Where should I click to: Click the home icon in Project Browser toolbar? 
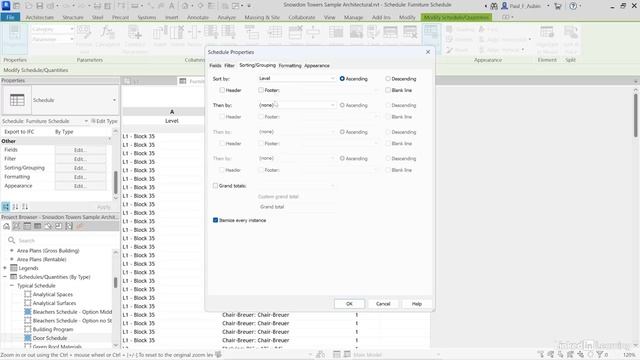click(x=7, y=226)
